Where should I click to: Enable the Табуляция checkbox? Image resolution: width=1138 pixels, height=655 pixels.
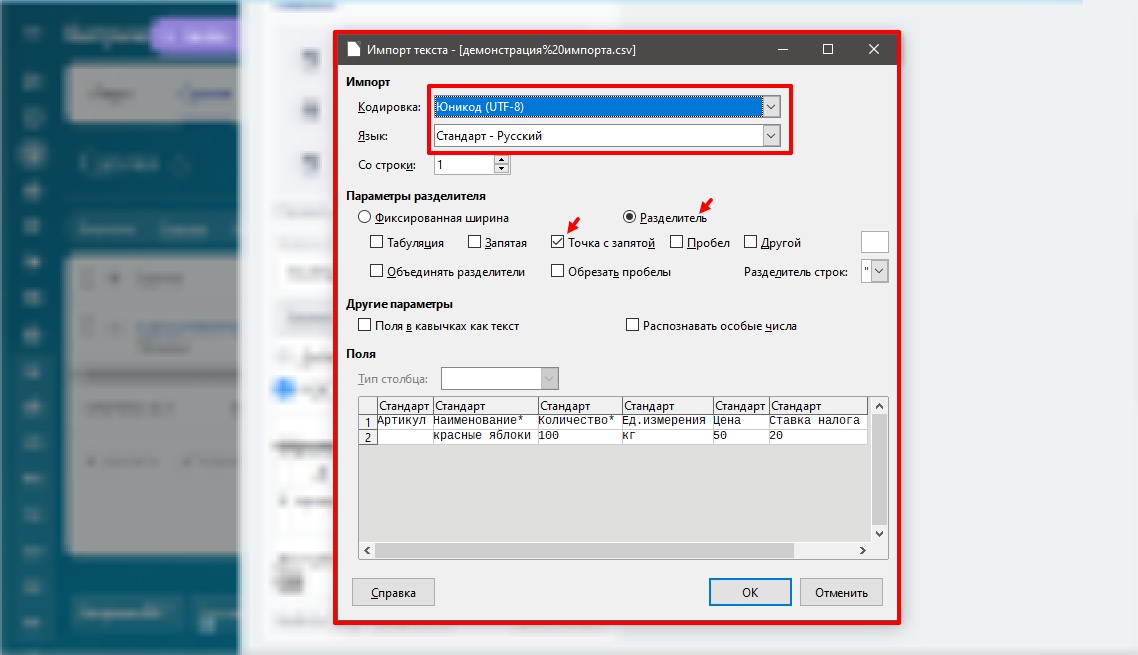click(x=376, y=242)
